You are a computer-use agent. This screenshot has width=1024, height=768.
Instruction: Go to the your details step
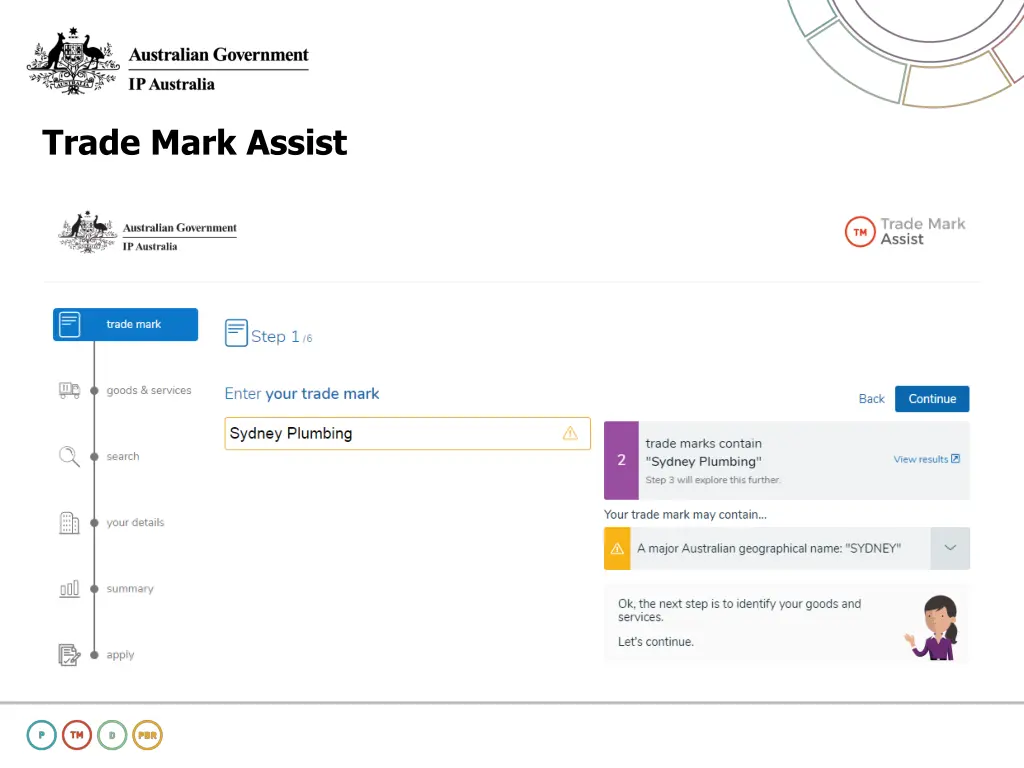tap(135, 522)
